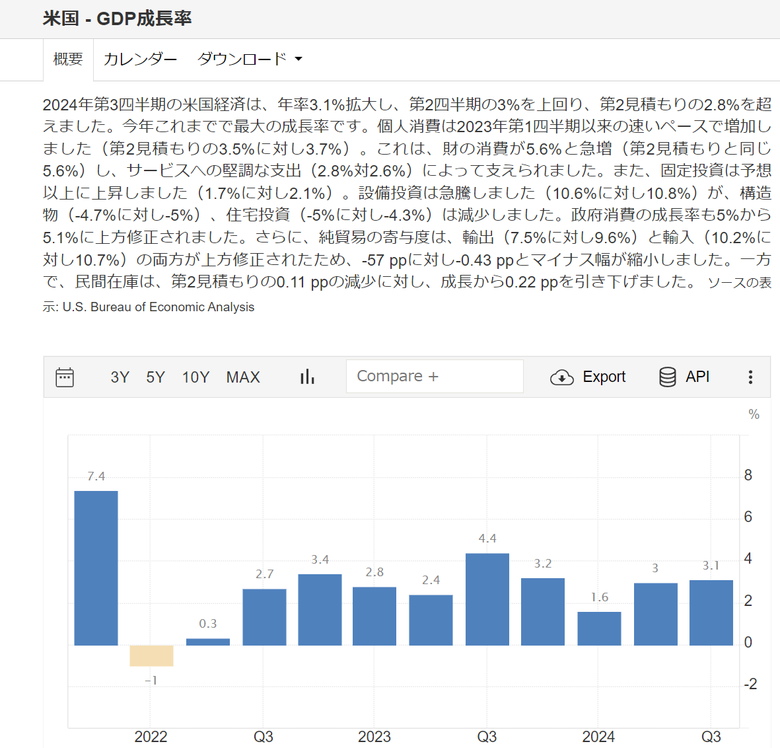
Task: Click the 0.3 bar in chart
Action: coord(208,642)
